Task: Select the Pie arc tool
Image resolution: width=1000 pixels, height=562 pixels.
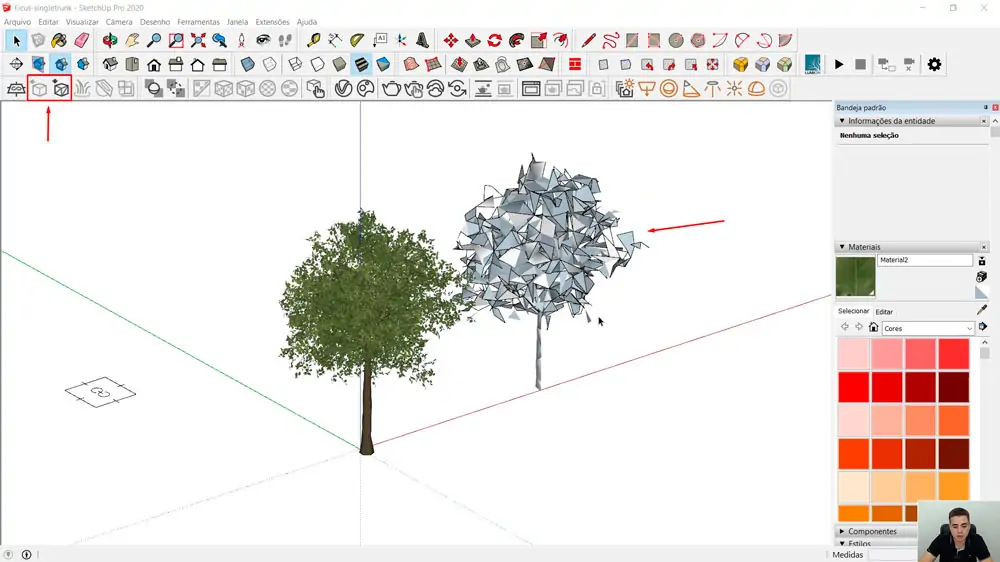Action: (786, 40)
